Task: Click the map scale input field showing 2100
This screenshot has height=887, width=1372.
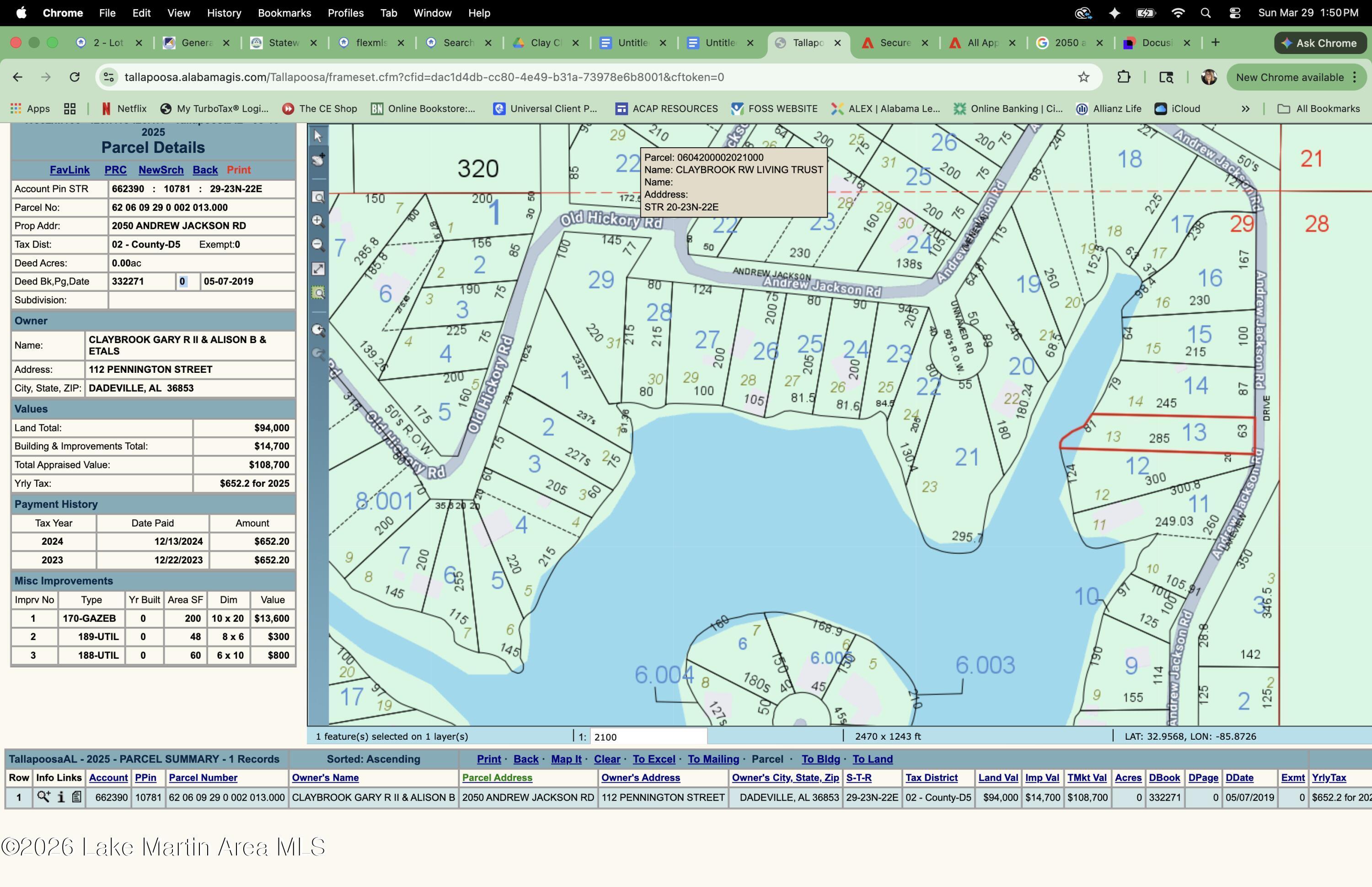Action: click(x=648, y=736)
